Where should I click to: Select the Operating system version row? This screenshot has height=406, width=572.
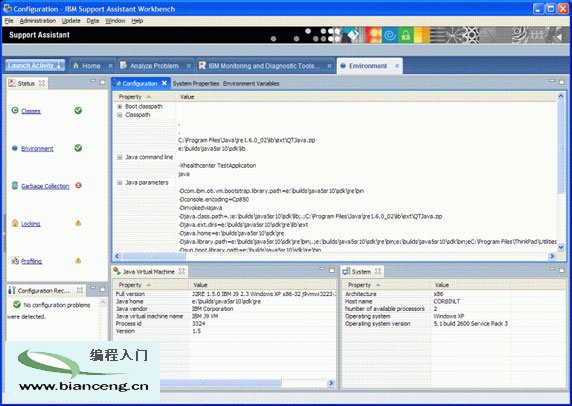(454, 324)
